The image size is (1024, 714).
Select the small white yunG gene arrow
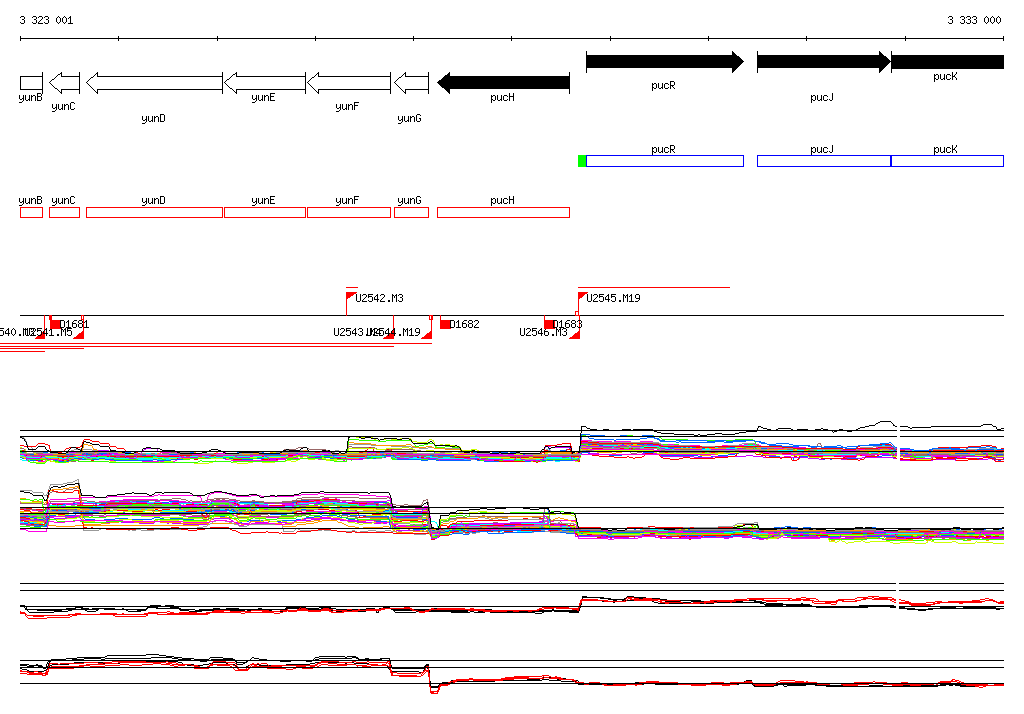coord(411,83)
